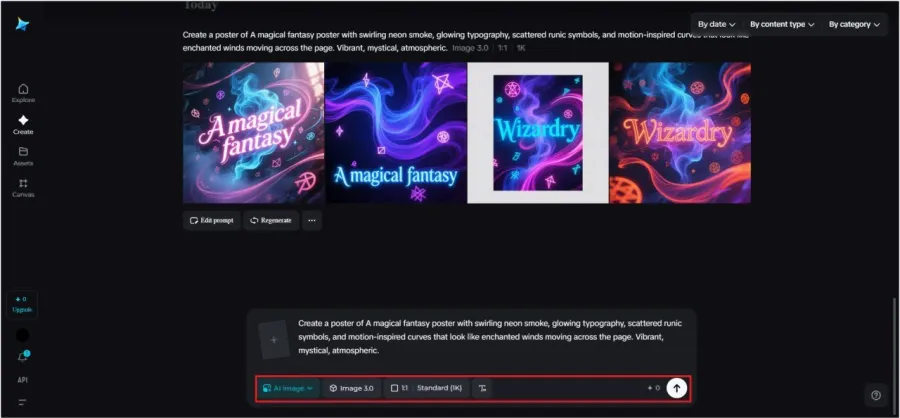Click the Upgrade credits button
The height and width of the screenshot is (418, 900).
tap(23, 304)
